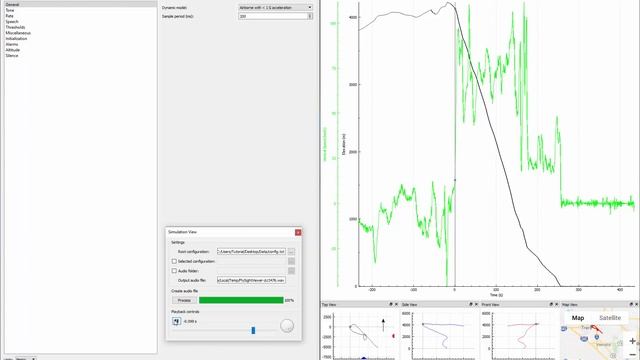Close the Front View panel
640x360 pixels.
pyautogui.click(x=556, y=304)
